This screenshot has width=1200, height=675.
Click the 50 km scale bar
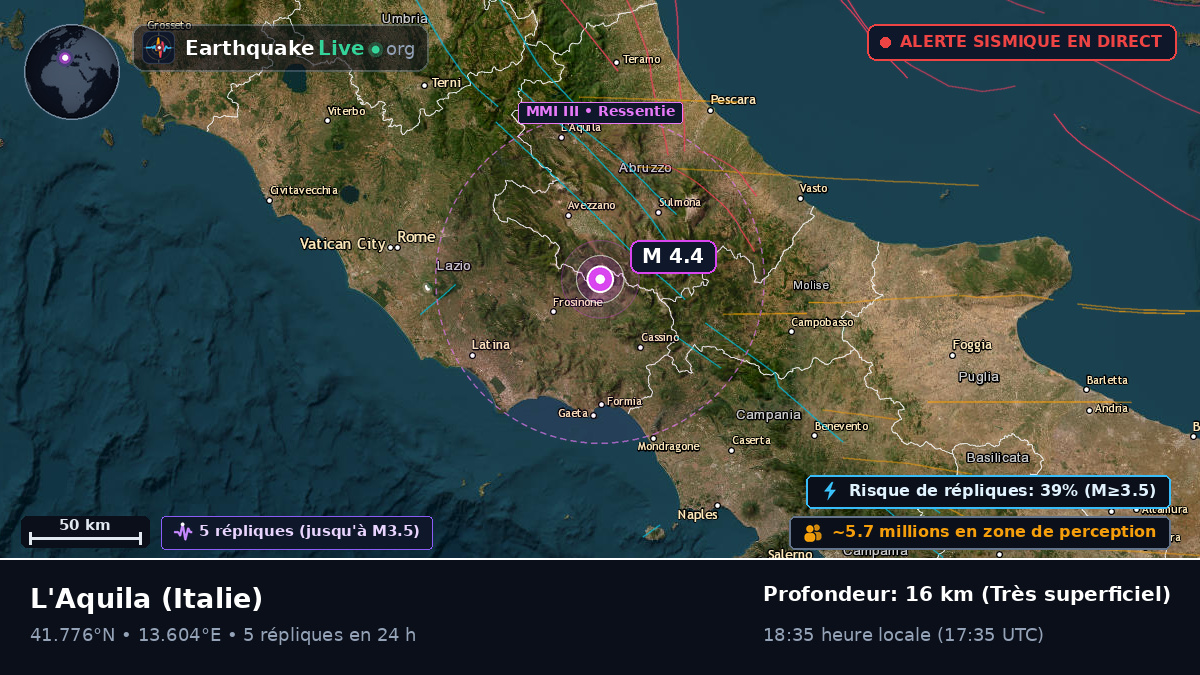(x=85, y=531)
